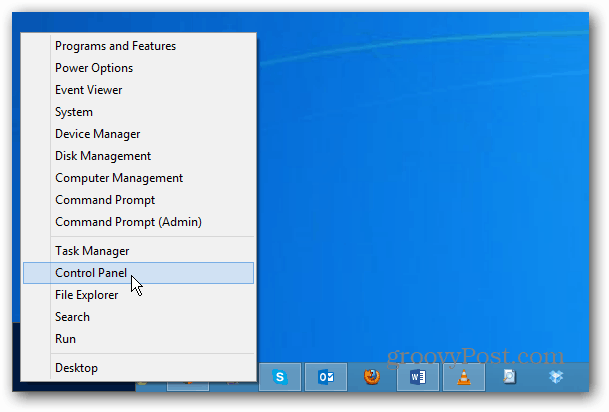Image resolution: width=609 pixels, height=412 pixels.
Task: Open Device Manager
Action: click(138, 134)
